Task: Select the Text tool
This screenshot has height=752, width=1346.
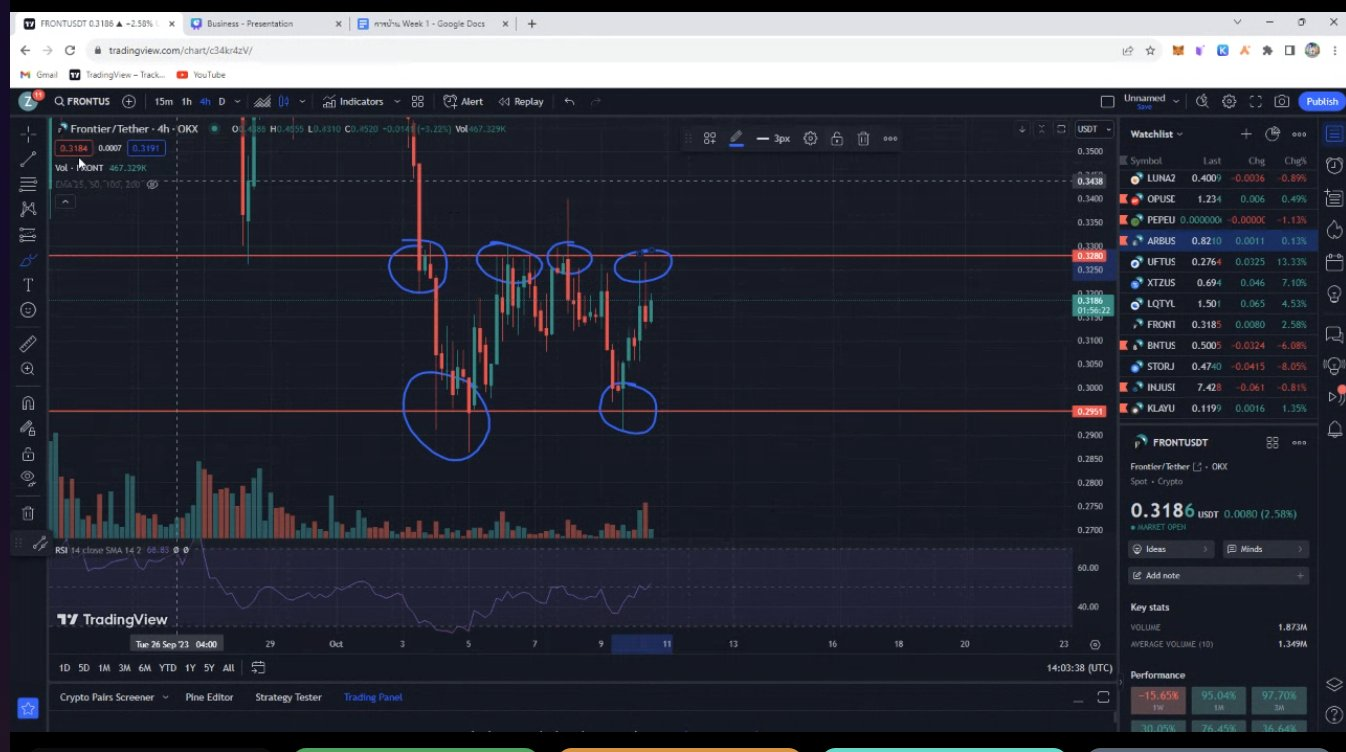Action: coord(28,285)
